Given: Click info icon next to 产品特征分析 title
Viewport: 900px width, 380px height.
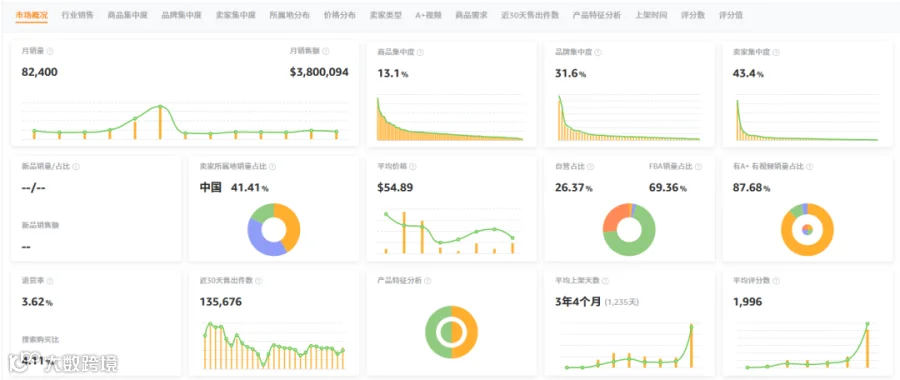Looking at the screenshot, I should 428,281.
